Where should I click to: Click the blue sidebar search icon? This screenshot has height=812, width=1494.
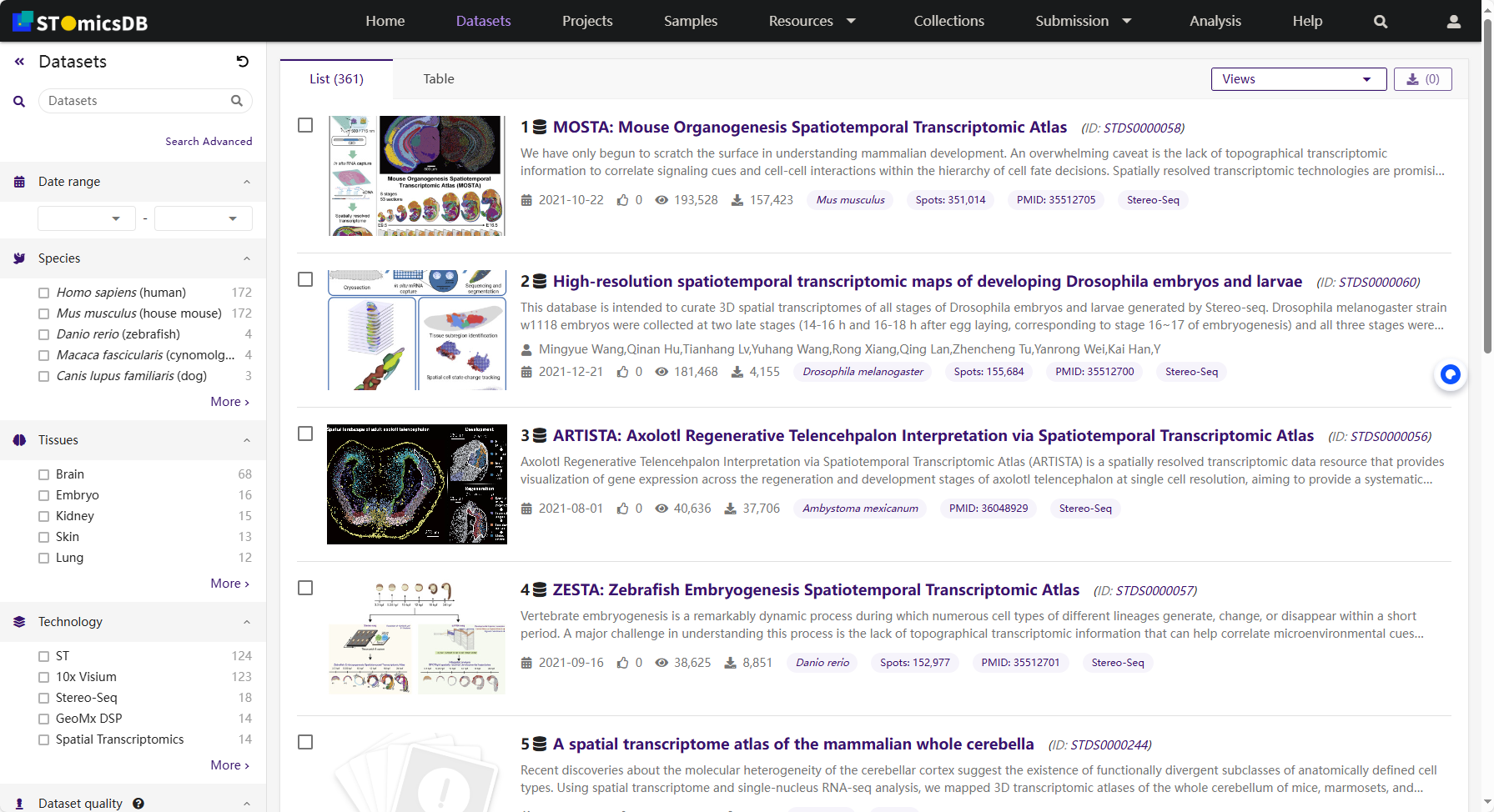(x=19, y=102)
